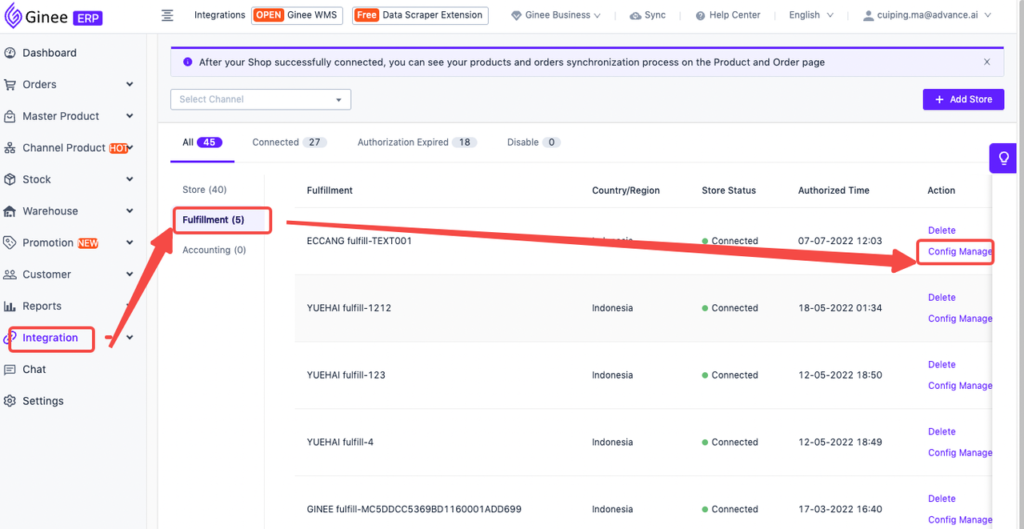Select the Accounting (0) category
This screenshot has height=529, width=1024.
pos(214,249)
